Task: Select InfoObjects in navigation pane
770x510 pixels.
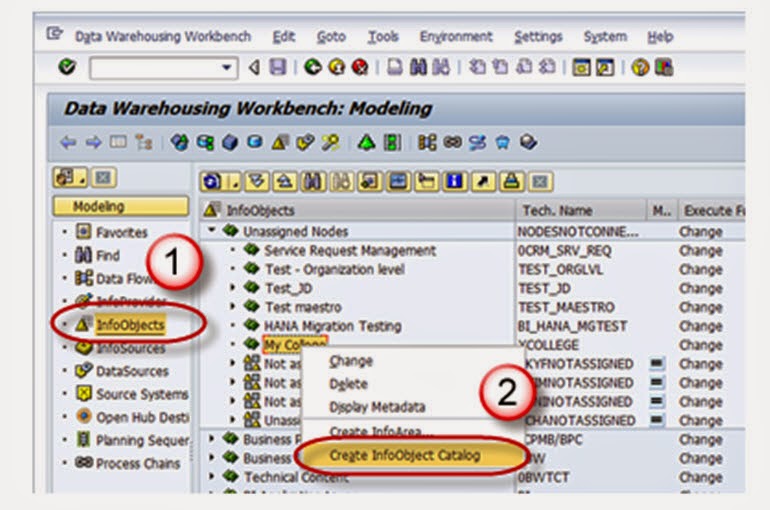Action: [130, 325]
